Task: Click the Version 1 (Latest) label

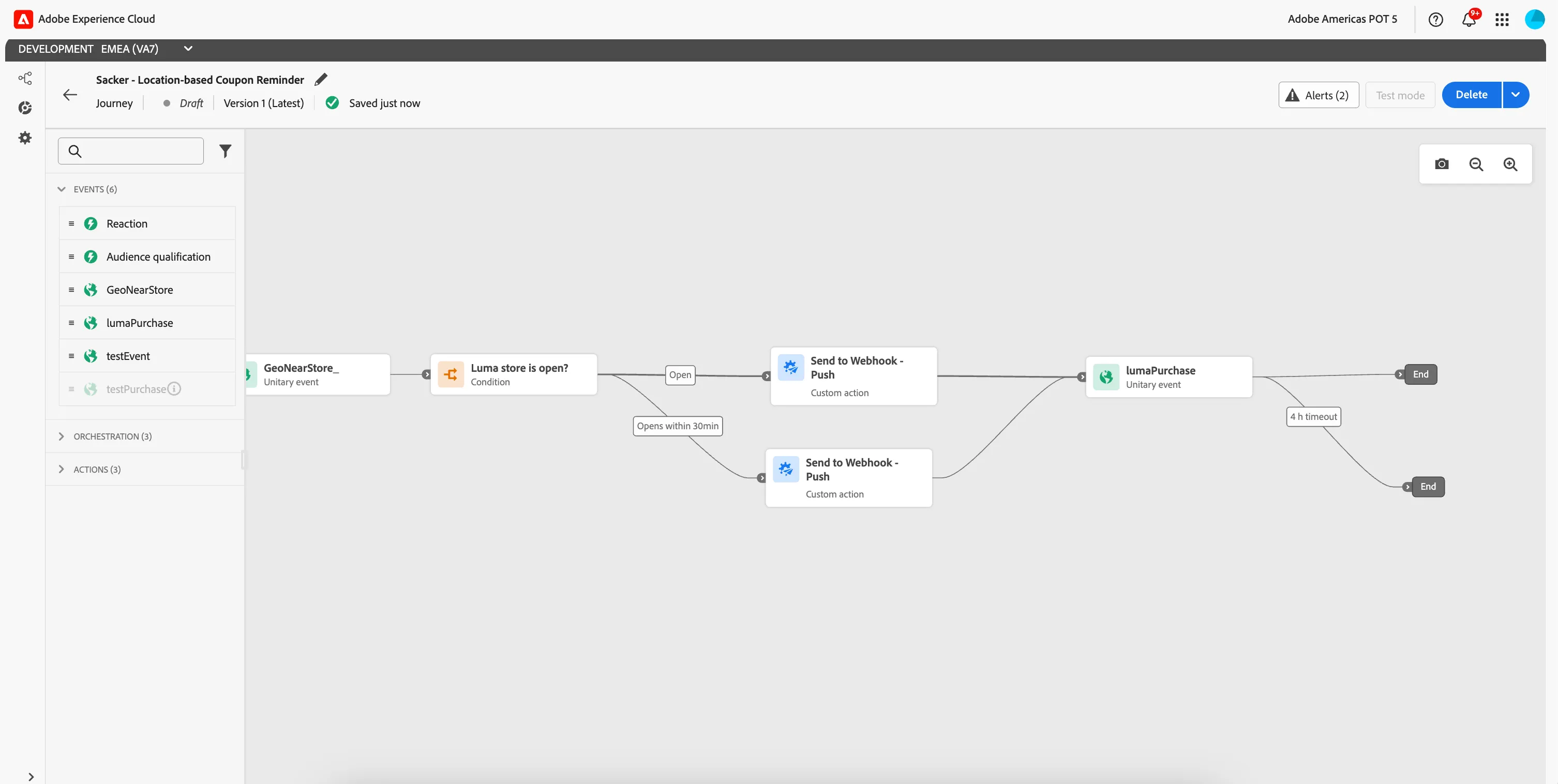Action: coord(264,103)
